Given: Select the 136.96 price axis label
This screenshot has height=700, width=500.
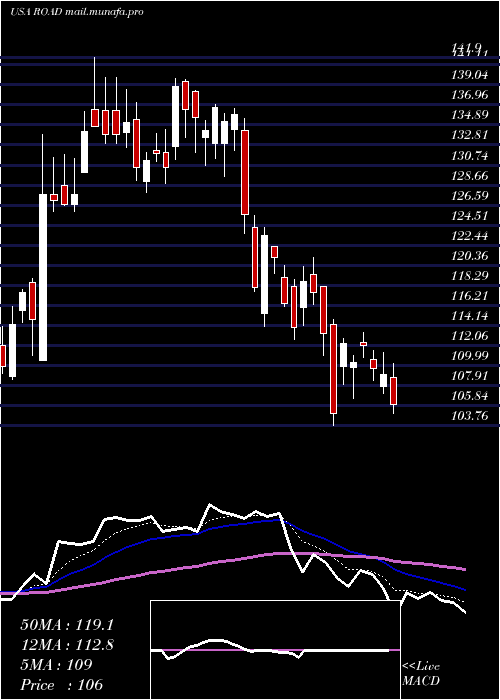Looking at the screenshot, I should click(470, 96).
